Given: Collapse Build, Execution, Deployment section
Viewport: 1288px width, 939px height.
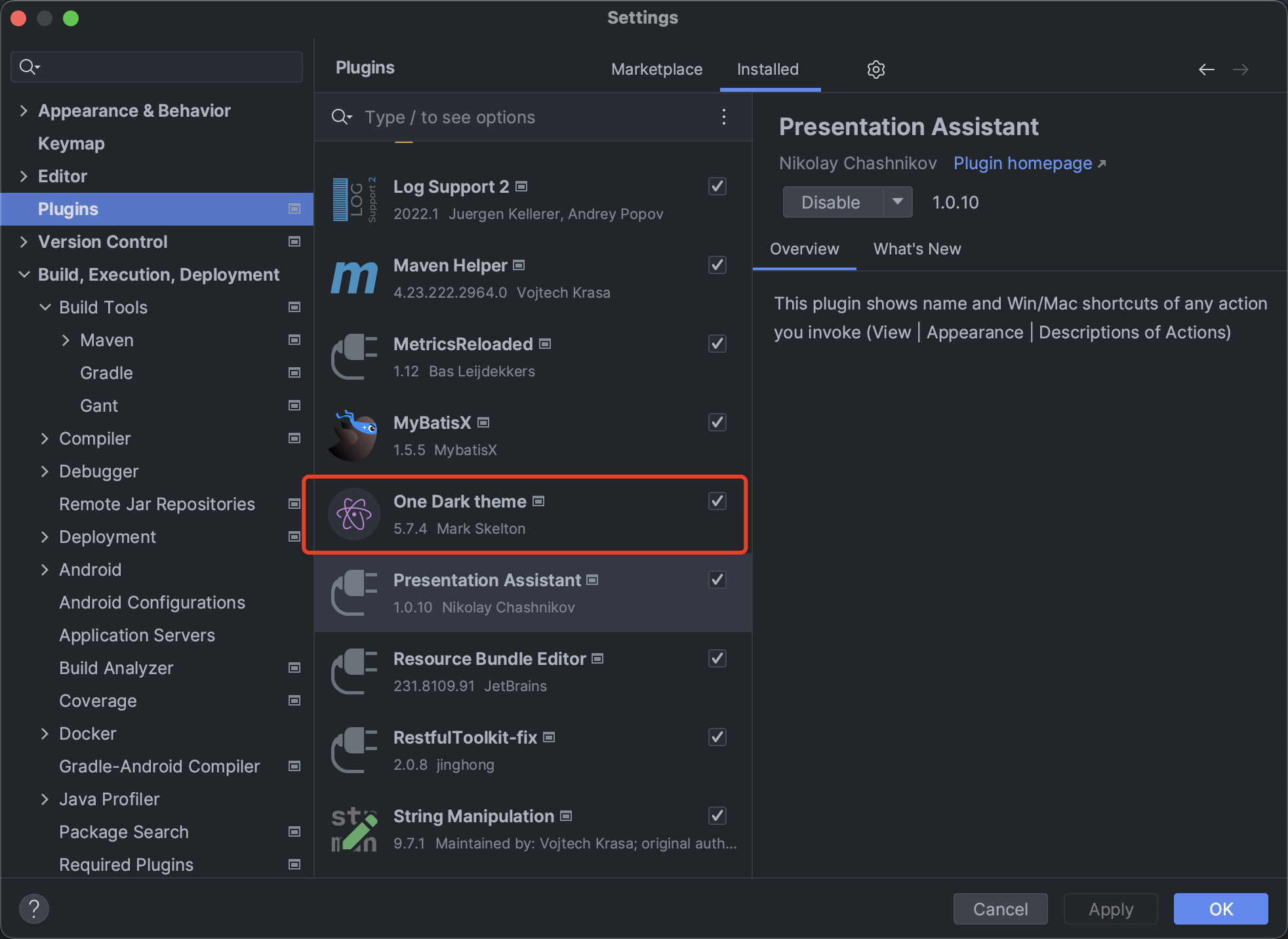Looking at the screenshot, I should click(24, 274).
